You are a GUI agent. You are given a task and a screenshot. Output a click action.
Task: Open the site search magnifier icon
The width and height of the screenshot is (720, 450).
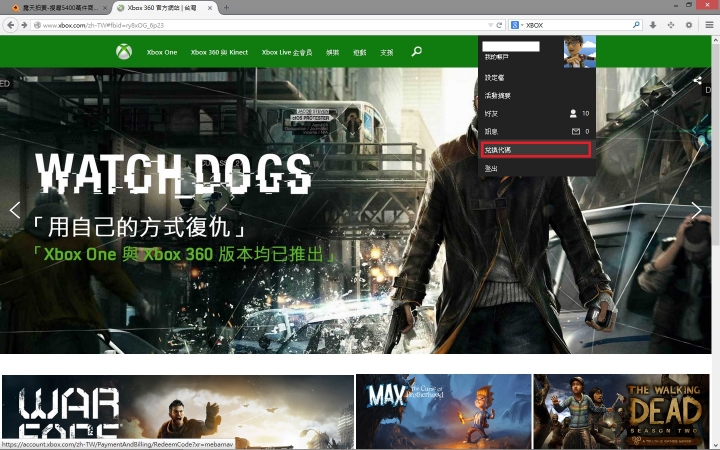[416, 51]
